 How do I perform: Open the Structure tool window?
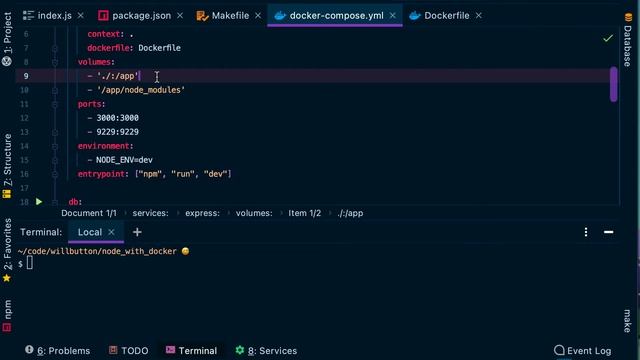(x=7, y=166)
